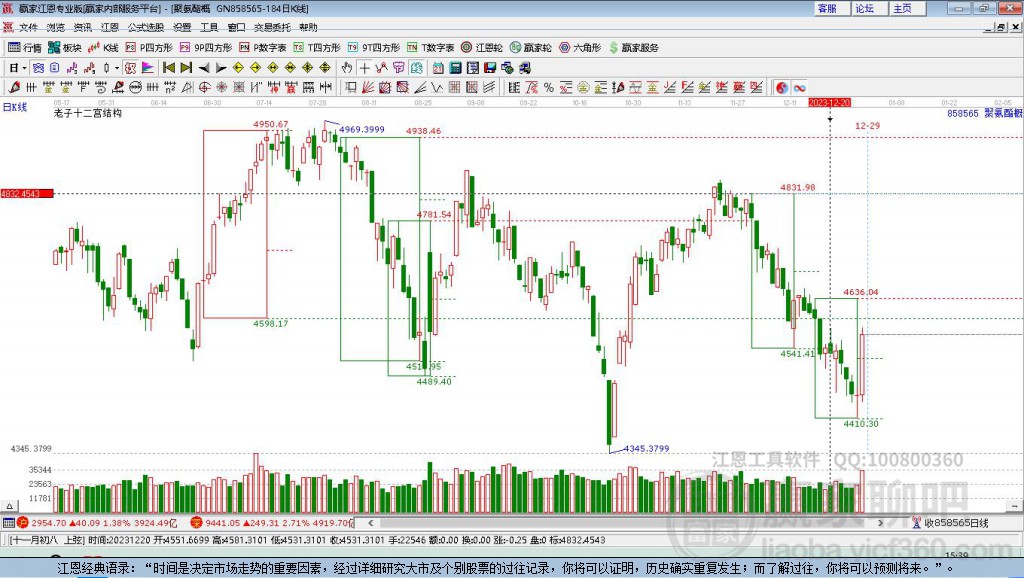Click the save floppy-disk icon

(x=490, y=68)
